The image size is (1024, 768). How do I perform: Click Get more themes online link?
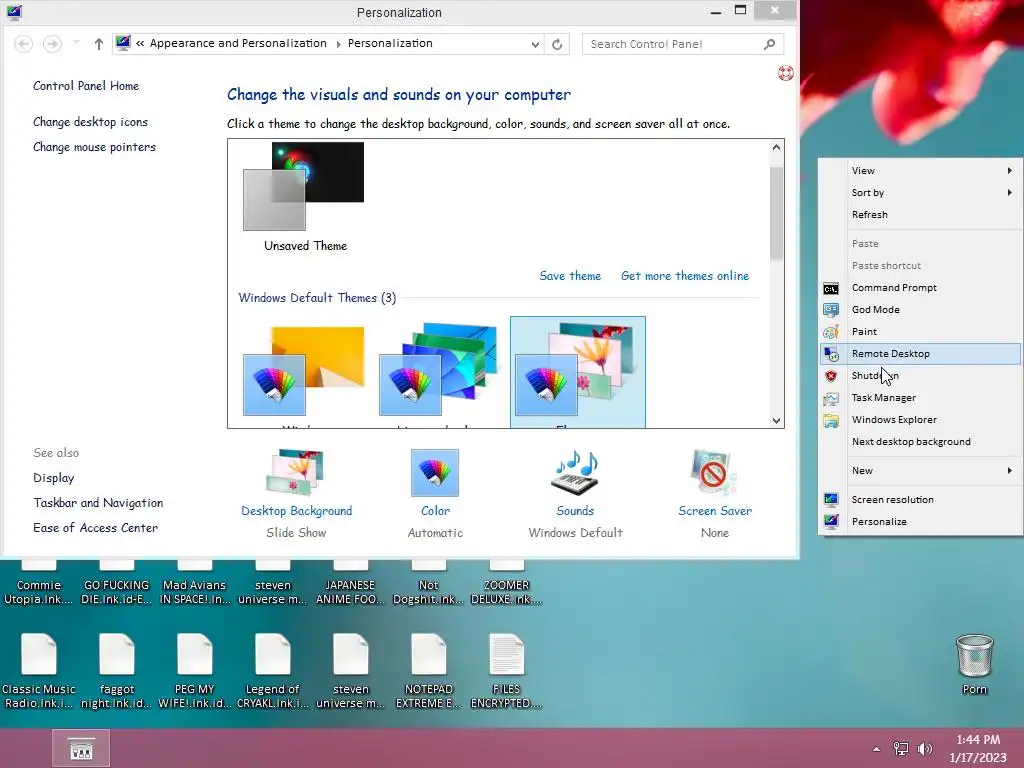coord(685,276)
